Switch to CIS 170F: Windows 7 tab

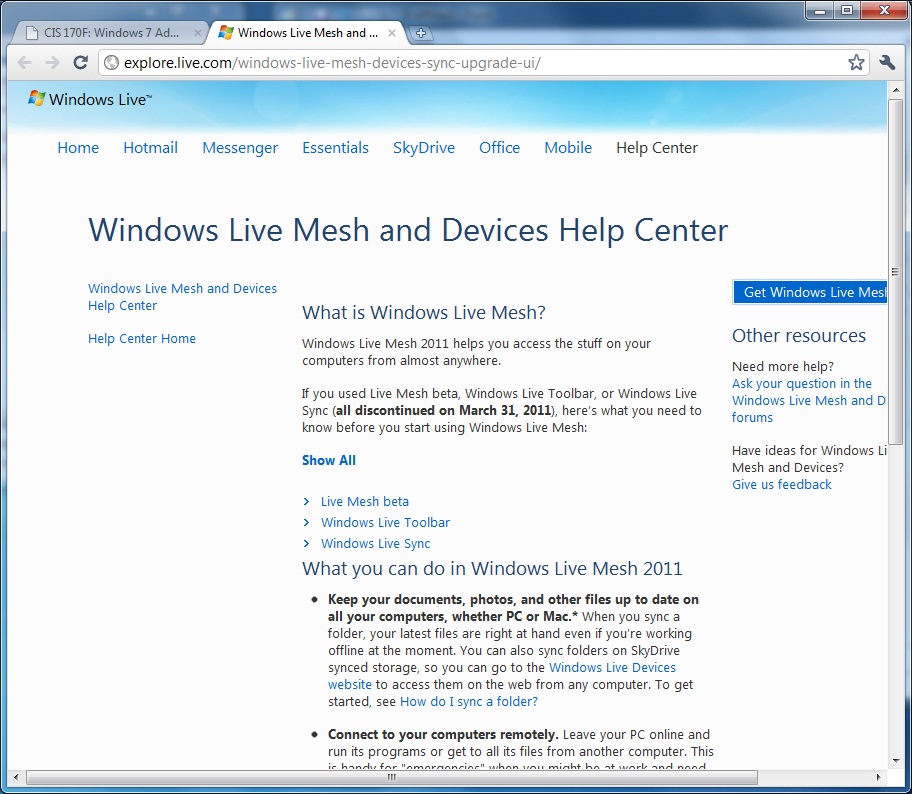pos(111,33)
